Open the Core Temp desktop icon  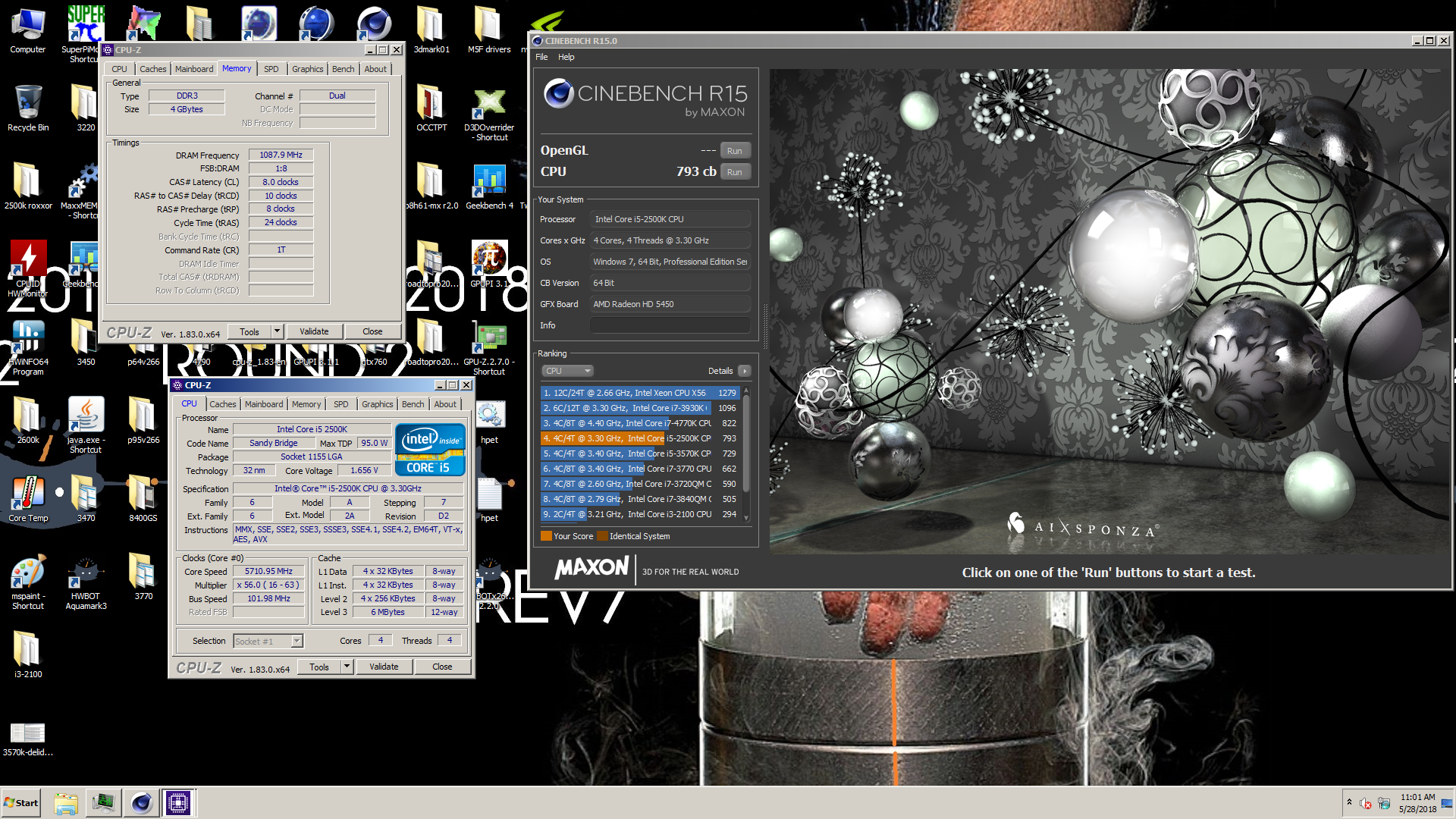tap(28, 494)
